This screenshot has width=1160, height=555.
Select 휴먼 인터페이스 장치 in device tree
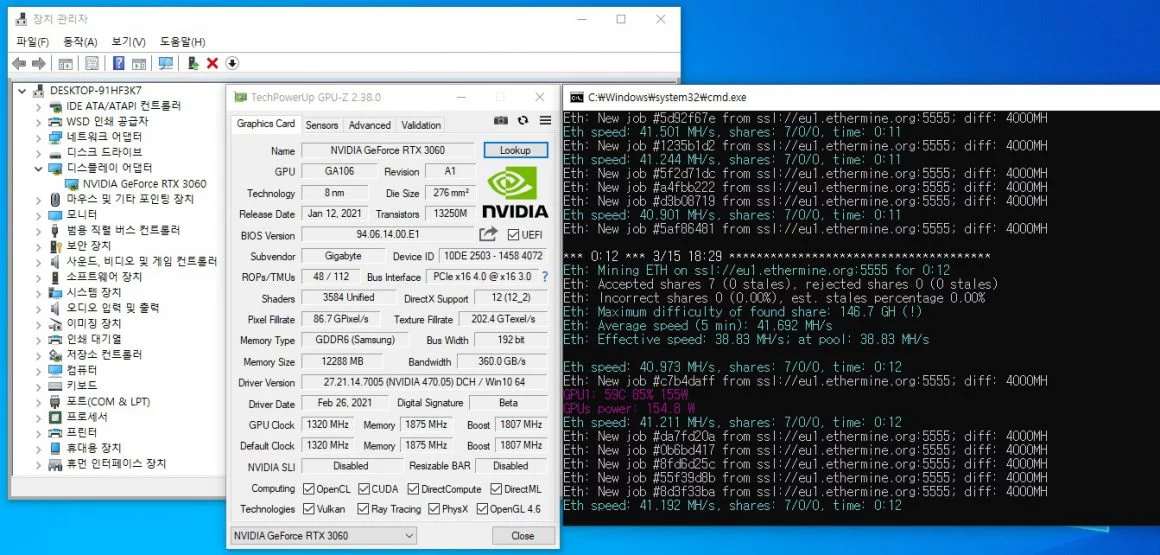click(x=116, y=463)
